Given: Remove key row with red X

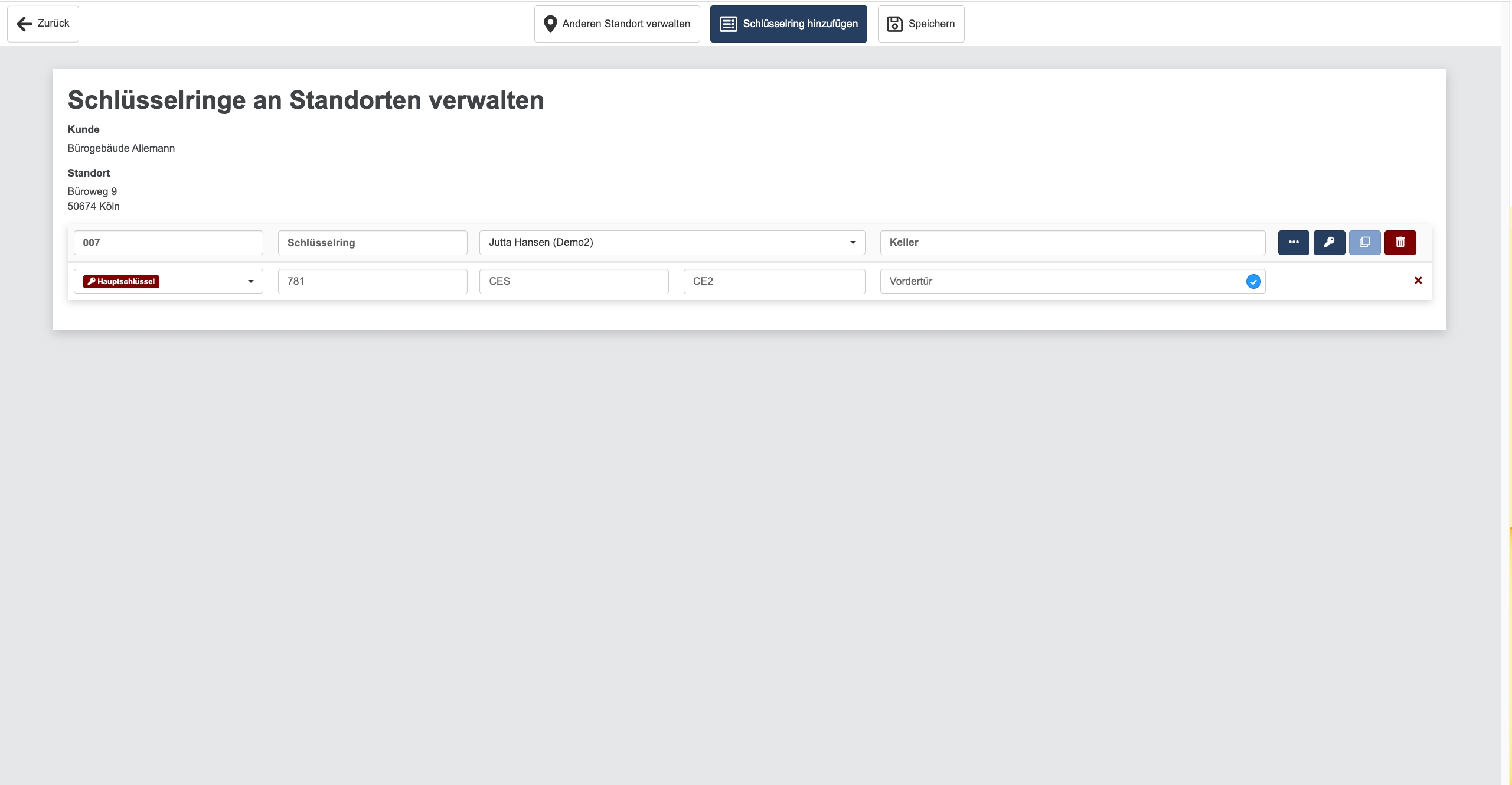Looking at the screenshot, I should click(1418, 281).
